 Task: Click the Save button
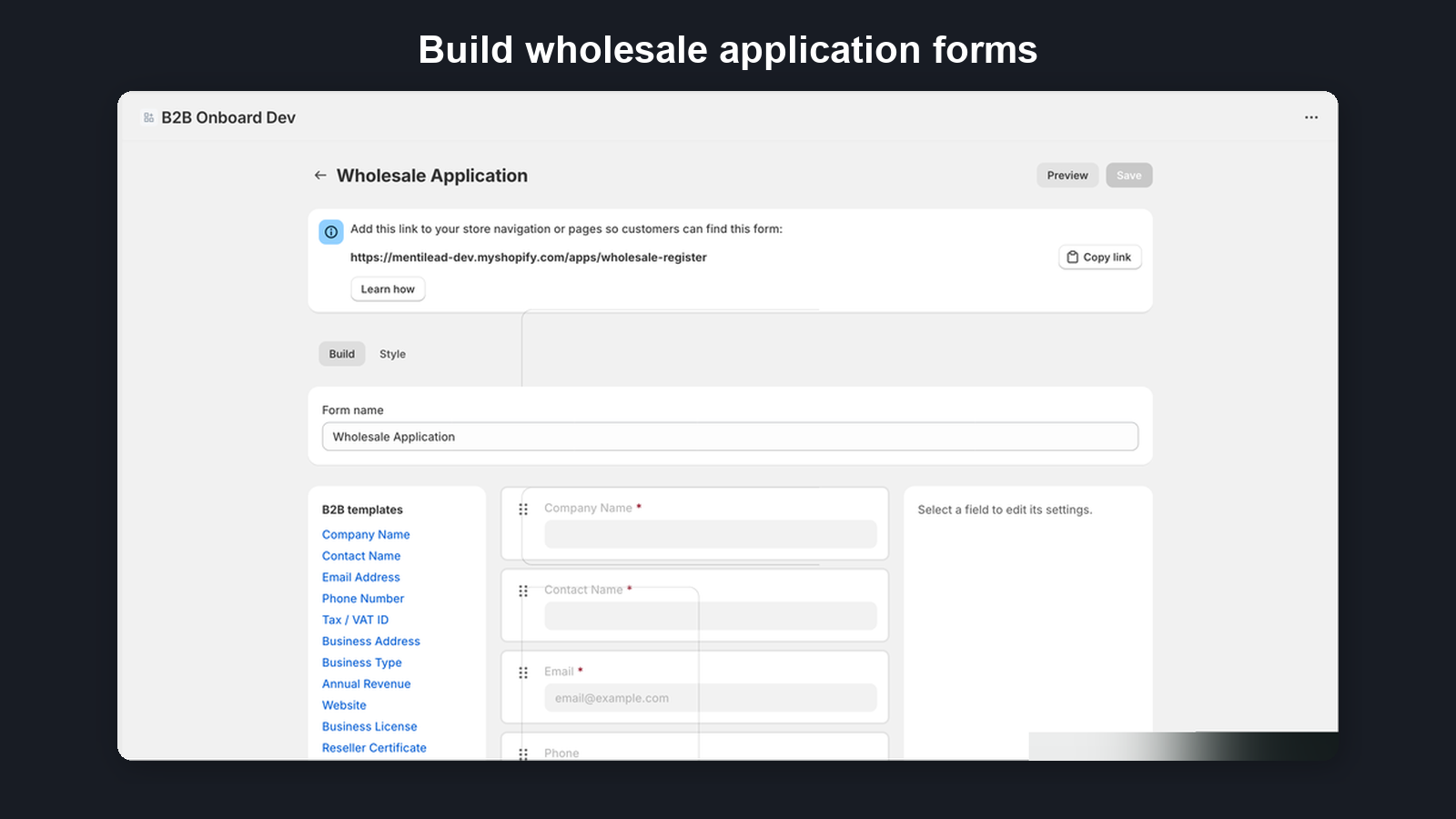[1128, 175]
